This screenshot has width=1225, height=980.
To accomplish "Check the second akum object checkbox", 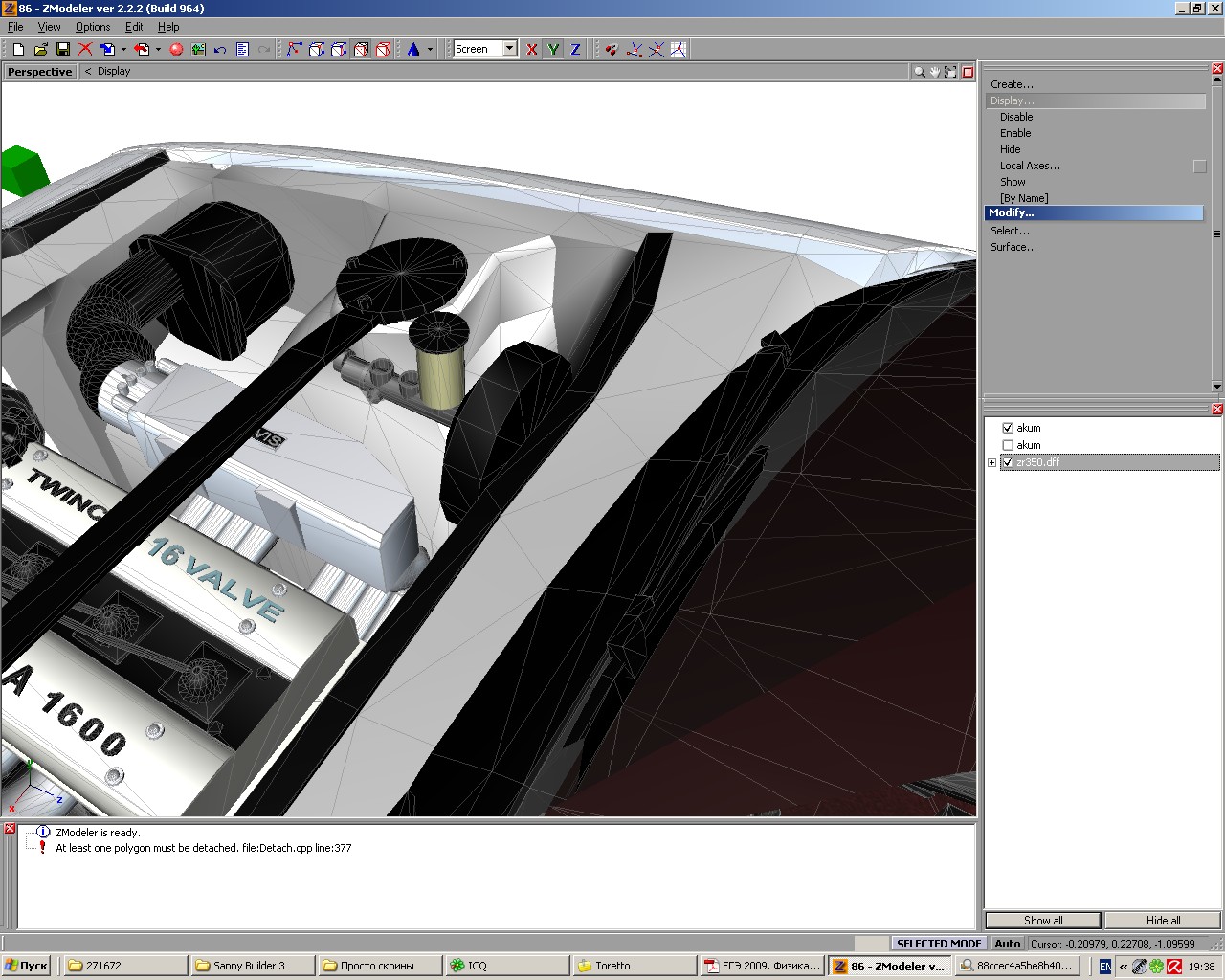I will [1008, 445].
